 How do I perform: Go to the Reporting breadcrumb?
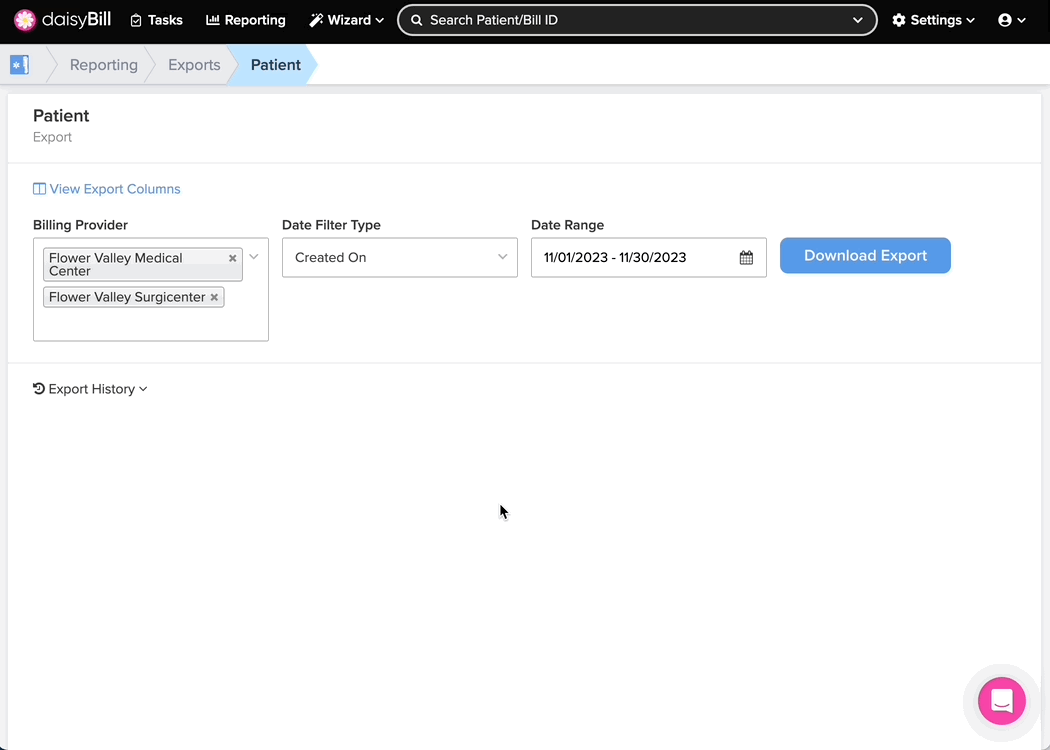[104, 65]
